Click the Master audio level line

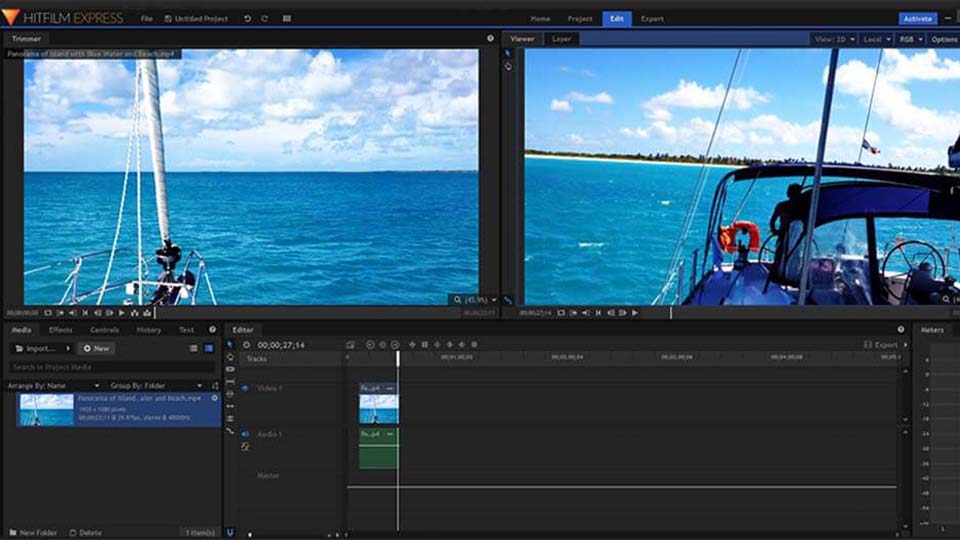point(621,487)
